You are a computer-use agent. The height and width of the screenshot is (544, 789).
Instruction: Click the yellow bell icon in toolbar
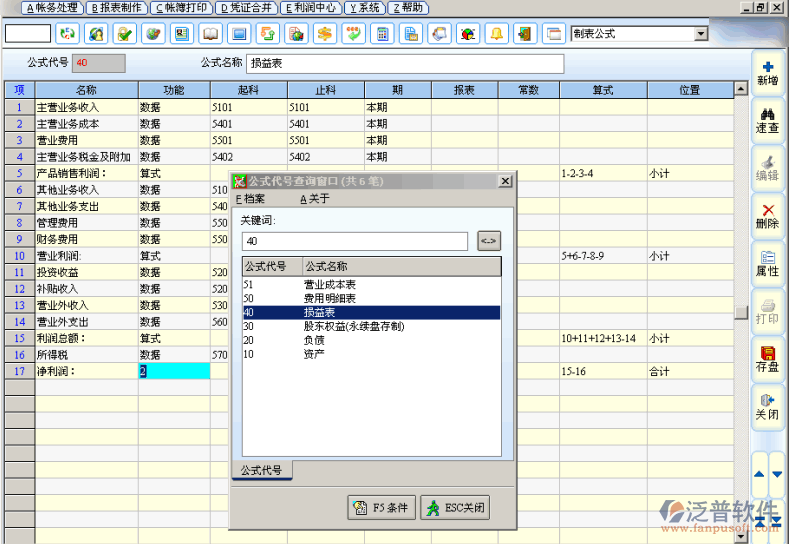click(495, 34)
